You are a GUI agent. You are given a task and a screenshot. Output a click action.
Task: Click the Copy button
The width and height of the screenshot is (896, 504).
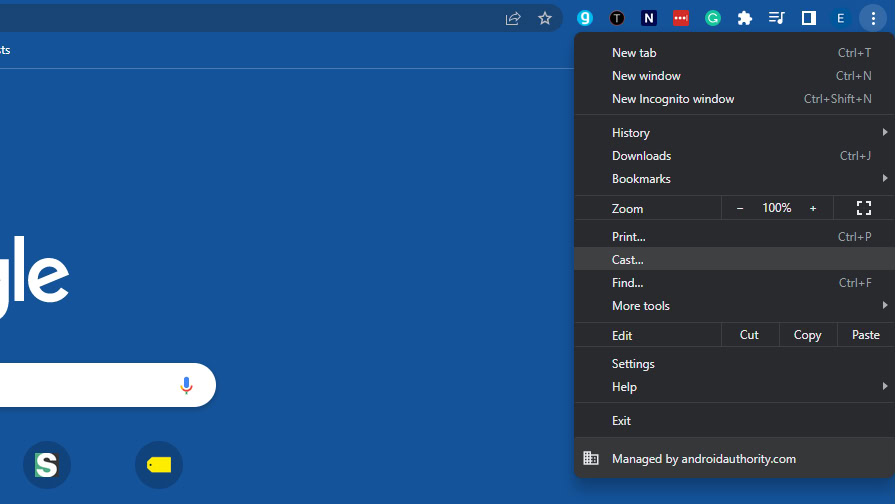point(807,335)
